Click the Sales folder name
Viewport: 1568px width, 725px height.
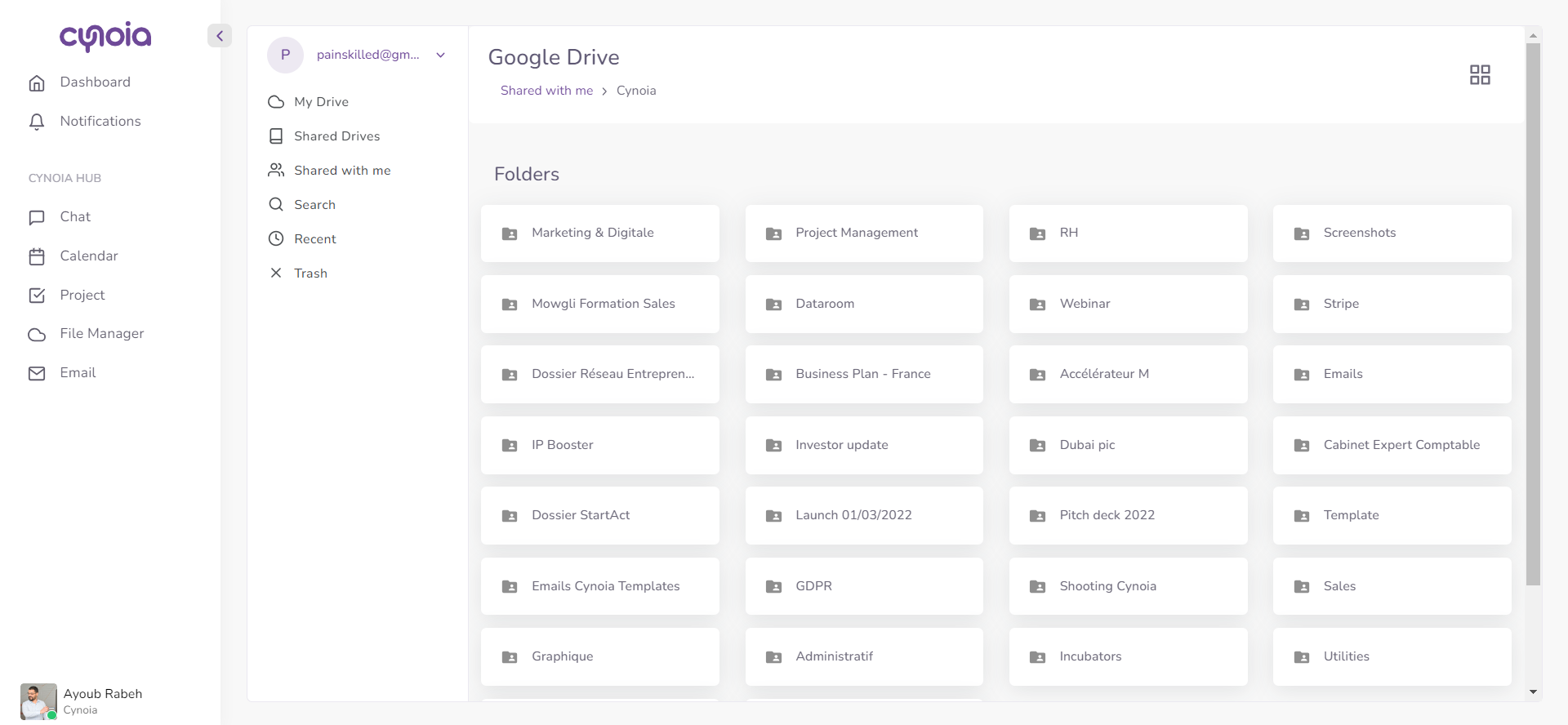click(1339, 586)
